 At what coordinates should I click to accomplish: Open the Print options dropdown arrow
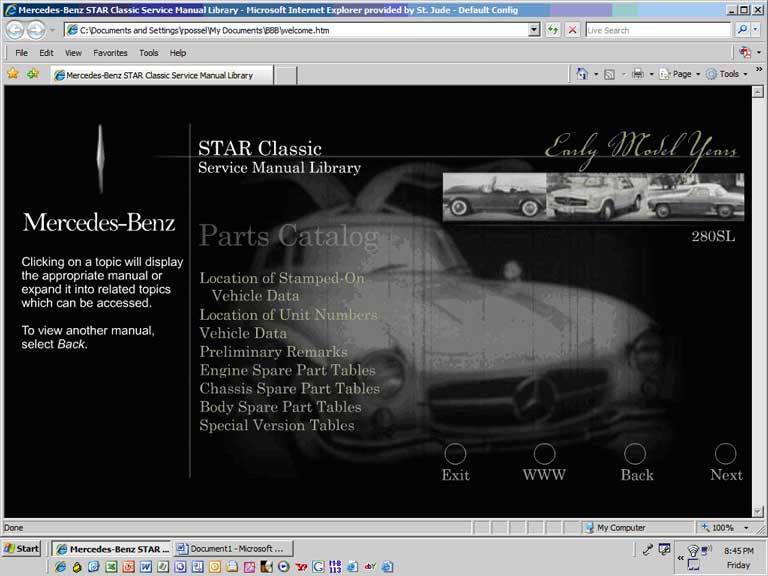click(x=651, y=74)
